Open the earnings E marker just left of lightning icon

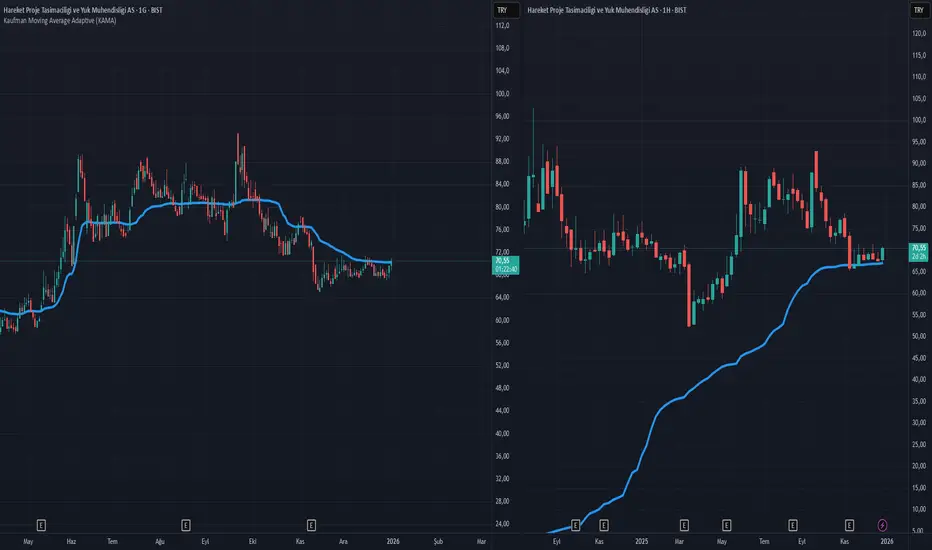coord(849,525)
